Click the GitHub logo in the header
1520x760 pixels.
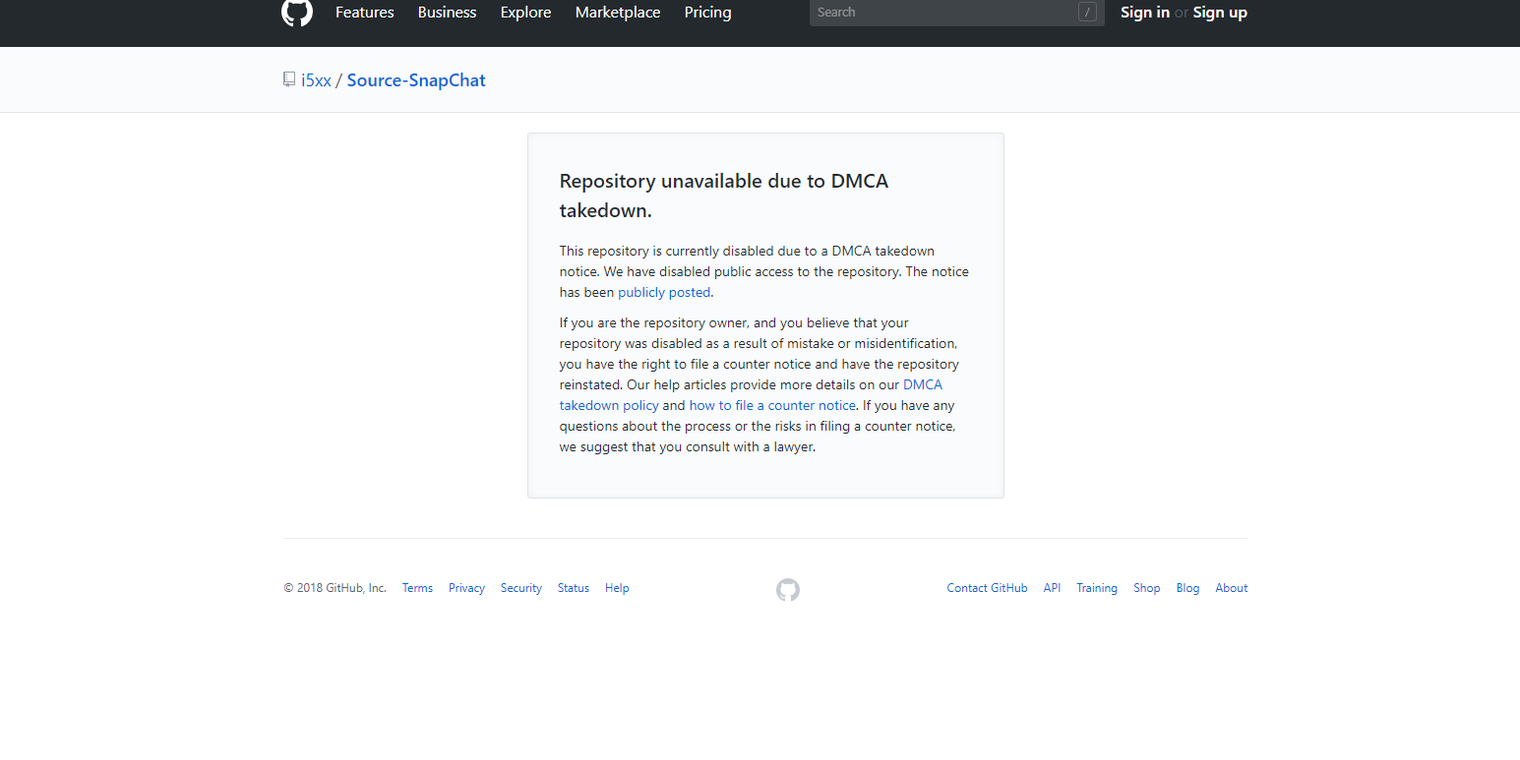pyautogui.click(x=297, y=12)
